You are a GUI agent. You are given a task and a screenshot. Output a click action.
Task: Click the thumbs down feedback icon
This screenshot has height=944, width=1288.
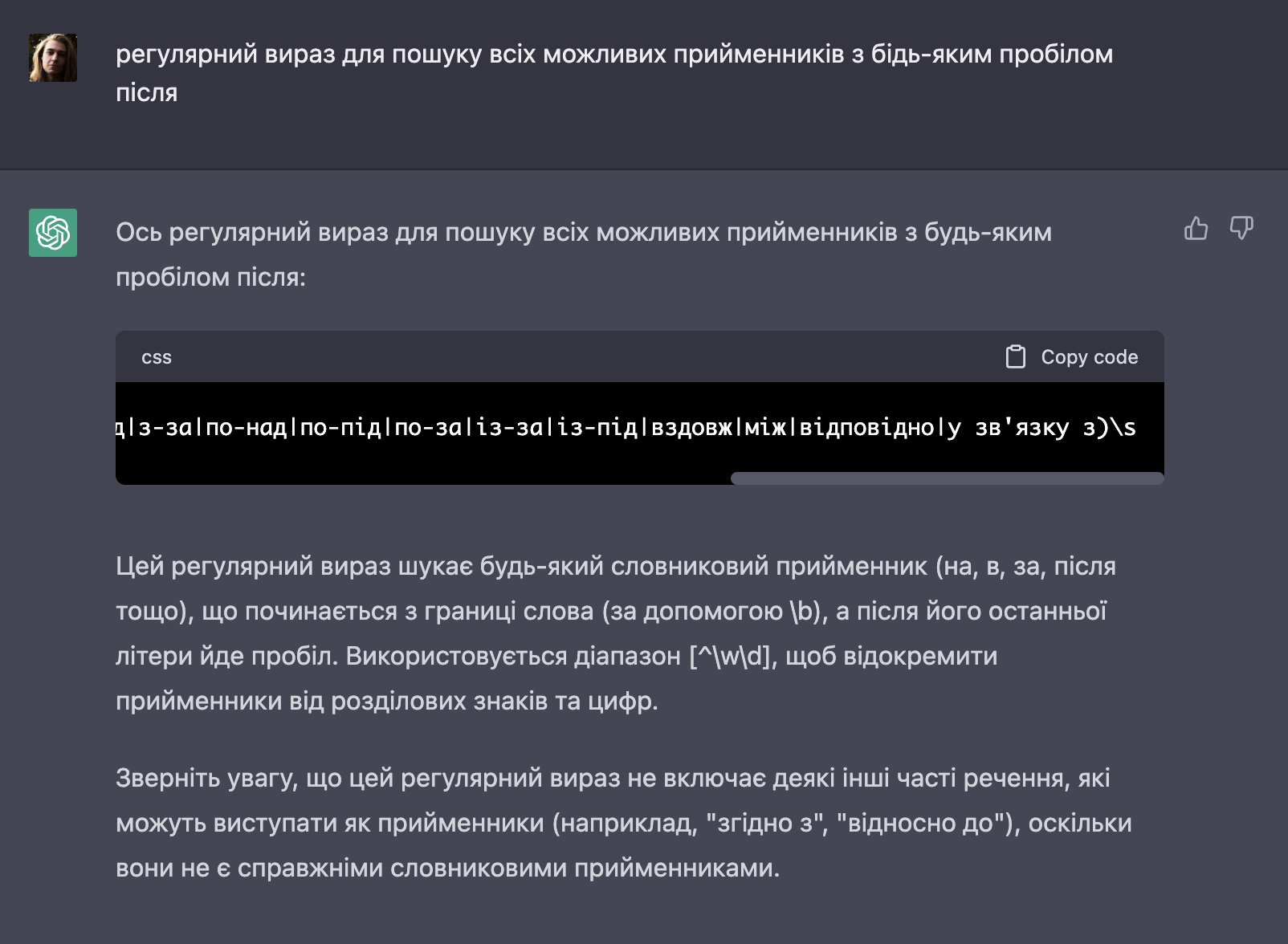pos(1241,229)
